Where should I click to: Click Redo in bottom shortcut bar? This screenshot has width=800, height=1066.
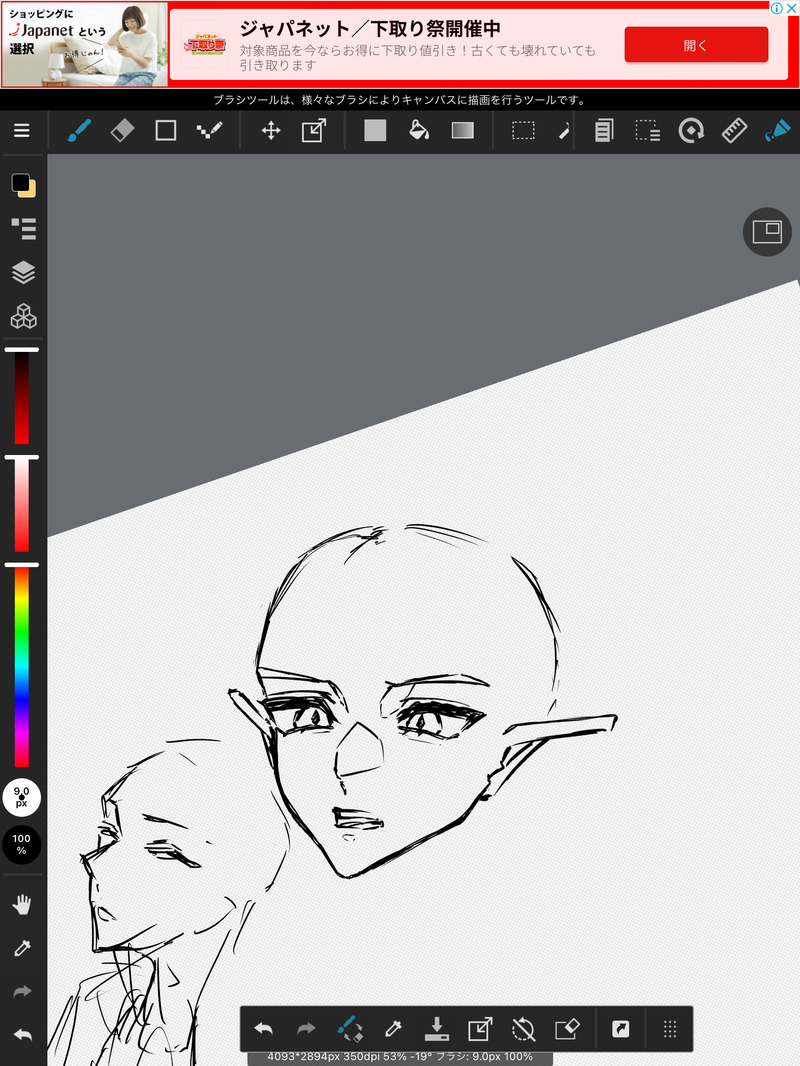click(x=307, y=1029)
